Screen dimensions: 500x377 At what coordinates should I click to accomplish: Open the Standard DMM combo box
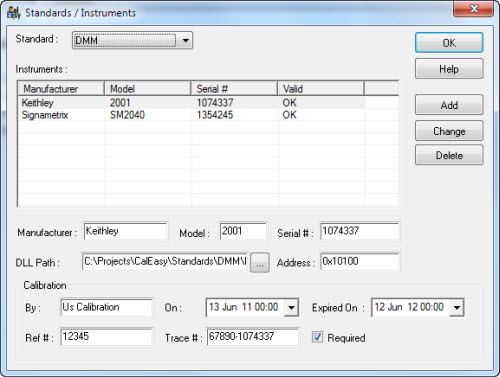point(132,40)
